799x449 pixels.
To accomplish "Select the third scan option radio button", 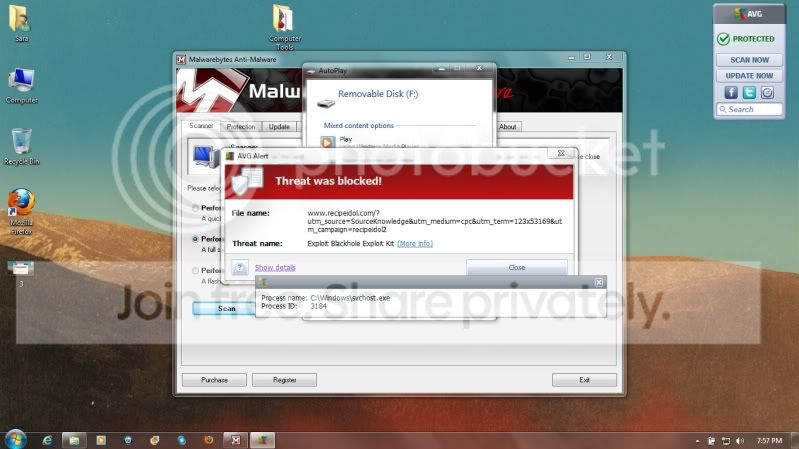I will [195, 271].
